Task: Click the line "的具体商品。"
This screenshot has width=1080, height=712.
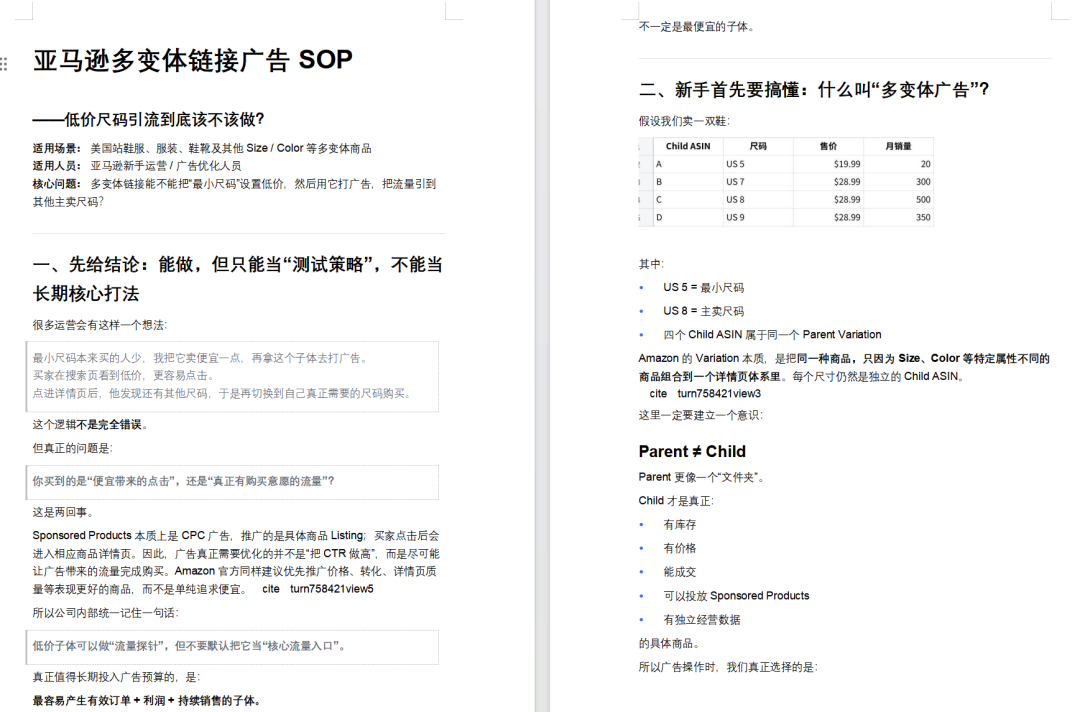Action: [x=669, y=644]
